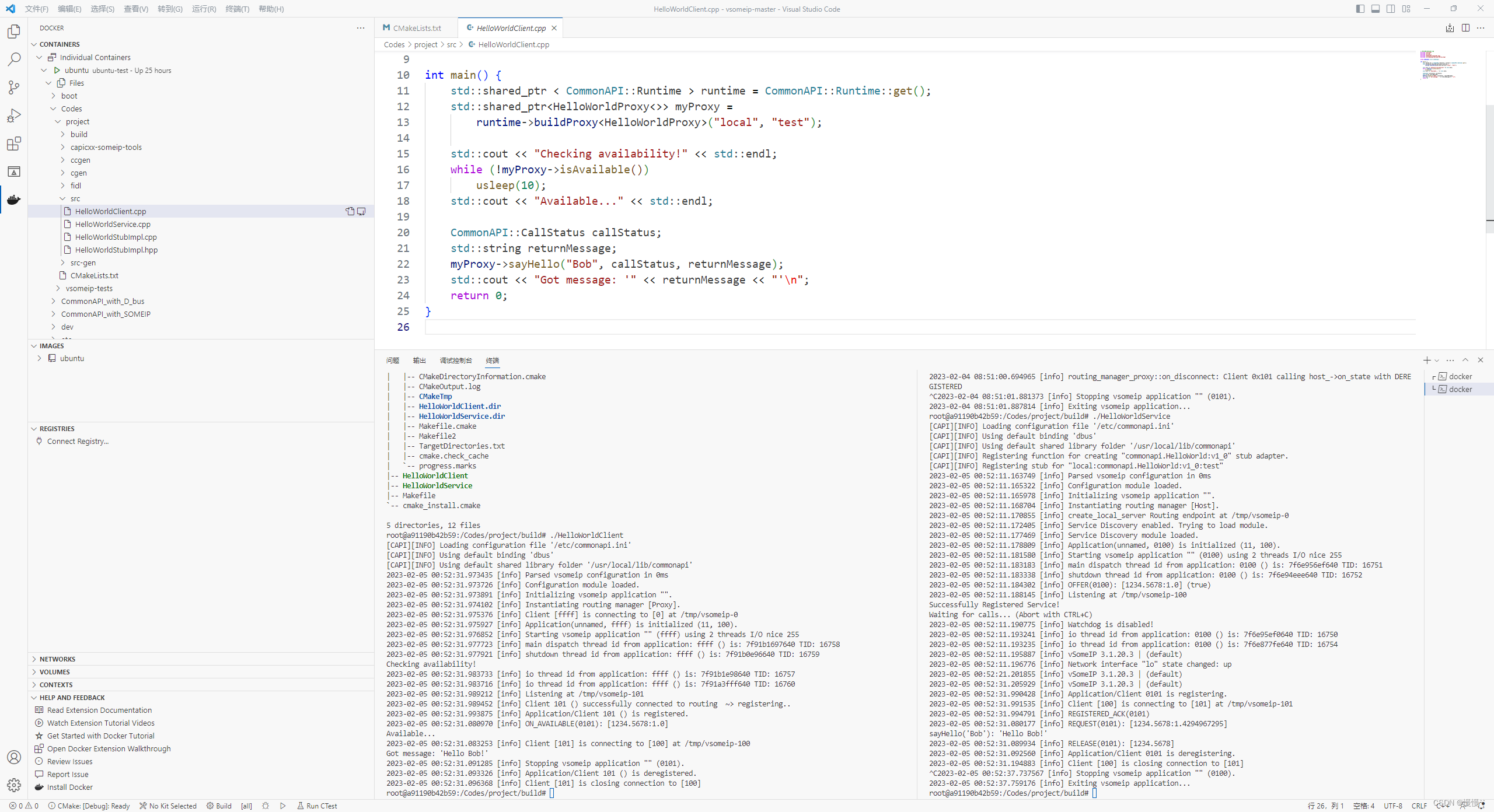Click the editor minimap preview
Screen dimensions: 1494x812
(1441, 64)
